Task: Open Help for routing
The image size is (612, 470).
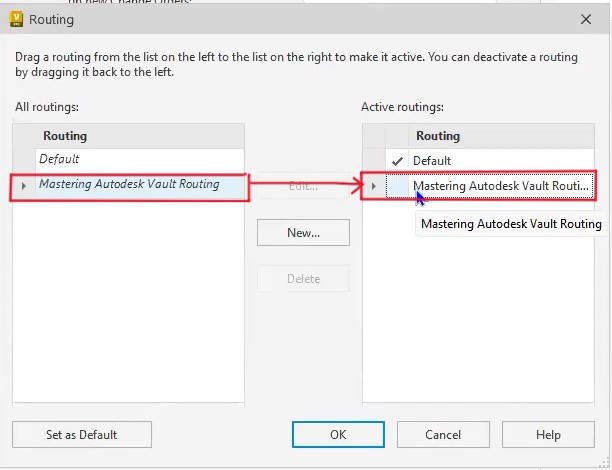Action: pyautogui.click(x=548, y=434)
